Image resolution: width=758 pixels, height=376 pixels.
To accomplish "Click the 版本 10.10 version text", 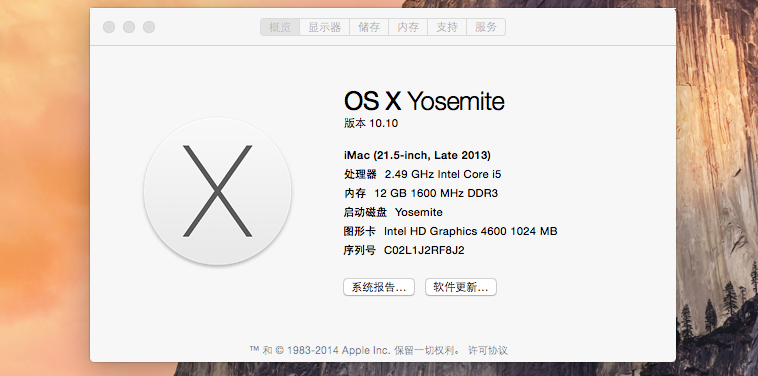I will coord(371,123).
